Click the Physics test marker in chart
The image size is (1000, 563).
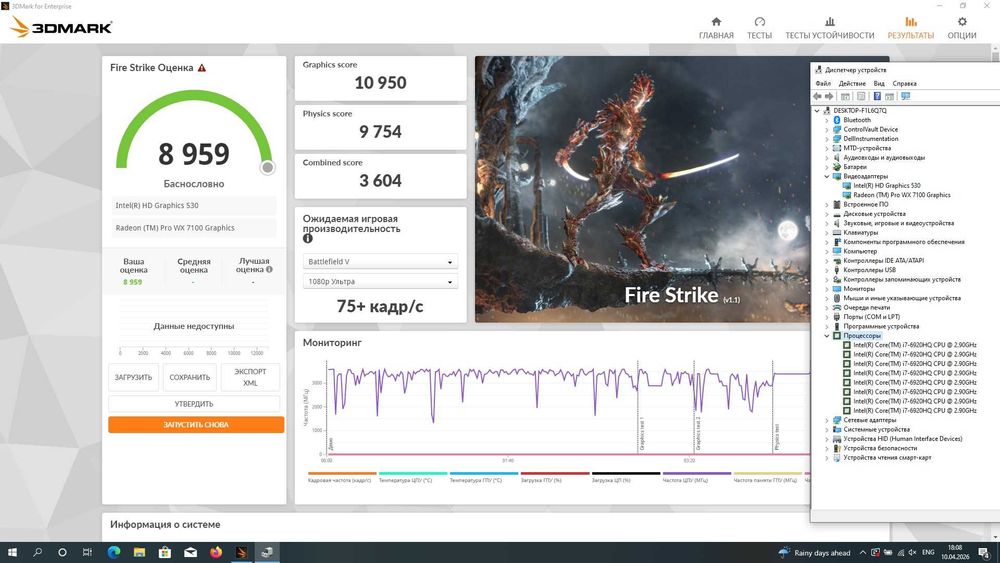click(x=777, y=437)
